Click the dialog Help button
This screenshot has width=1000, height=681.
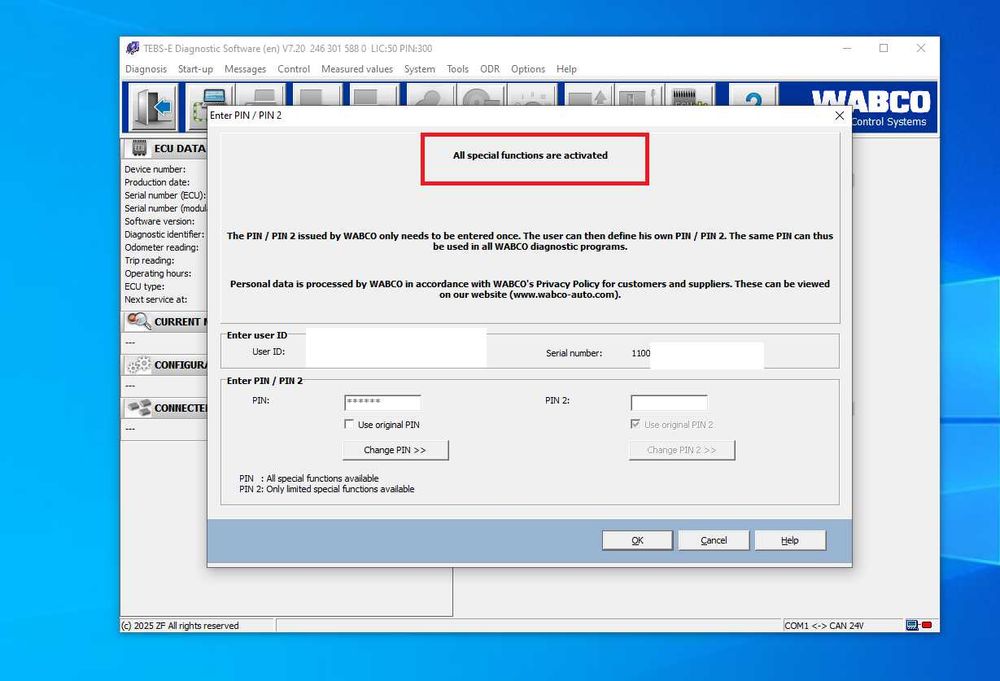790,540
